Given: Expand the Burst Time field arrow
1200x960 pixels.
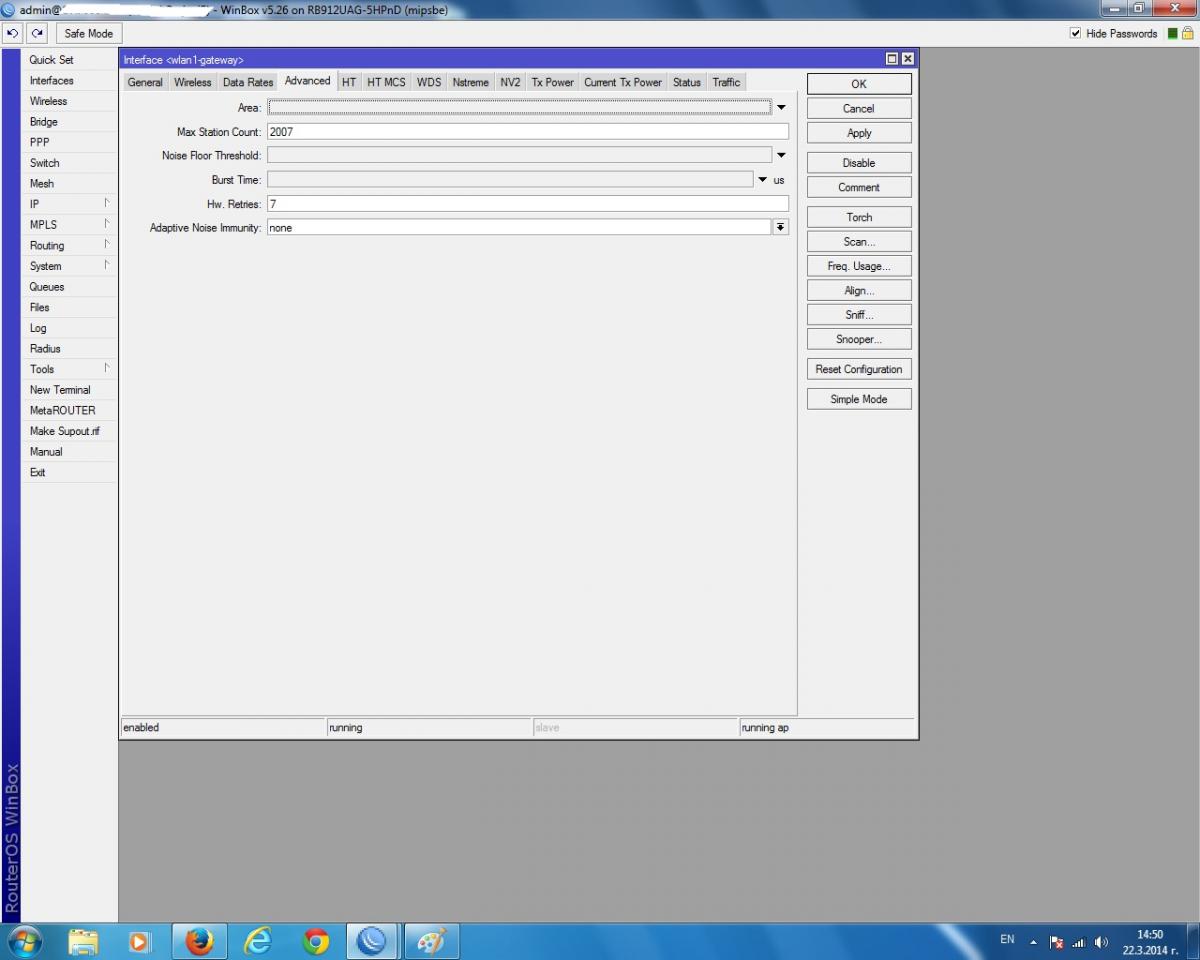Looking at the screenshot, I should click(x=763, y=180).
